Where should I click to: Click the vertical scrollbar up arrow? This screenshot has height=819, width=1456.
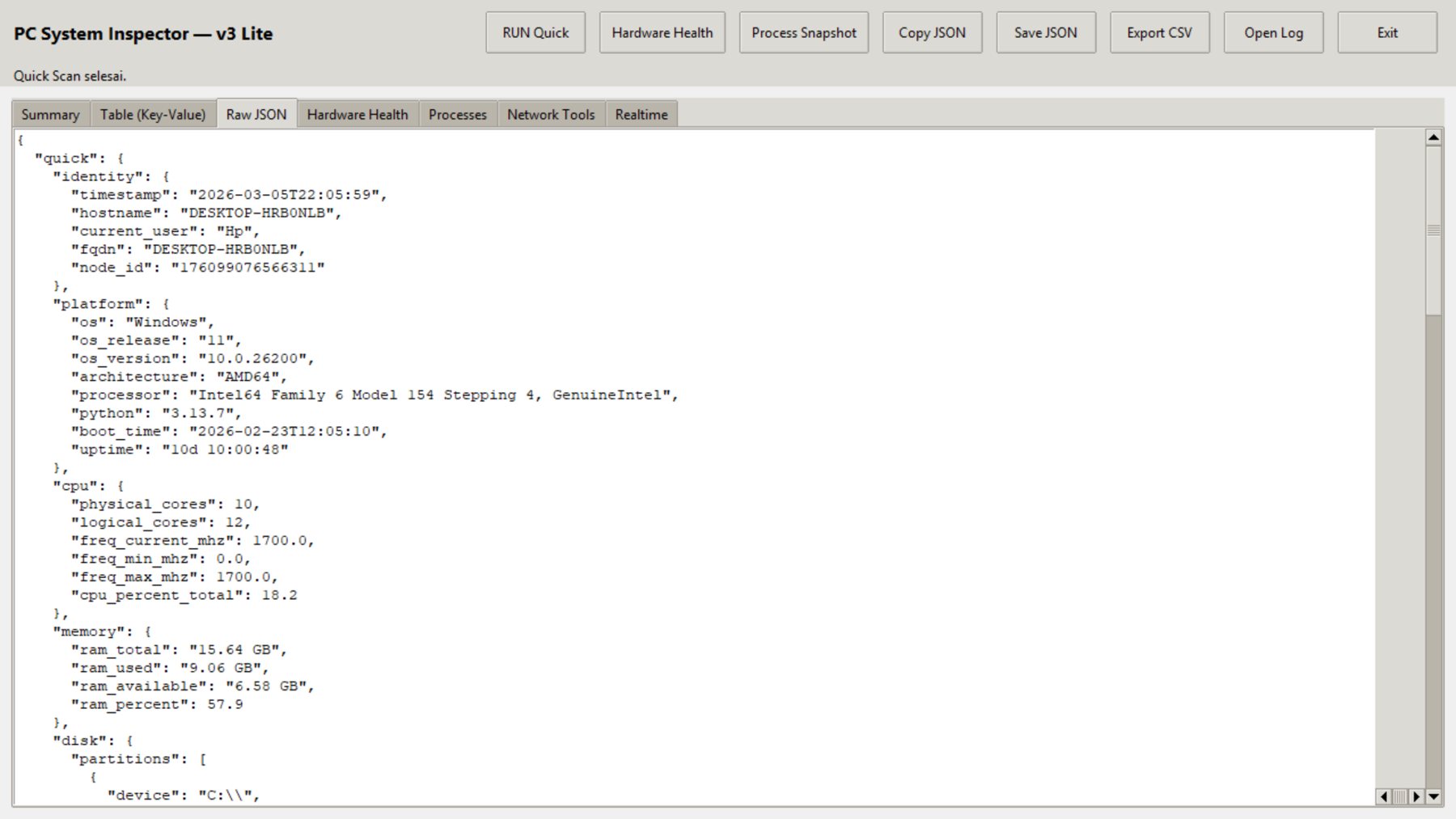(x=1433, y=137)
